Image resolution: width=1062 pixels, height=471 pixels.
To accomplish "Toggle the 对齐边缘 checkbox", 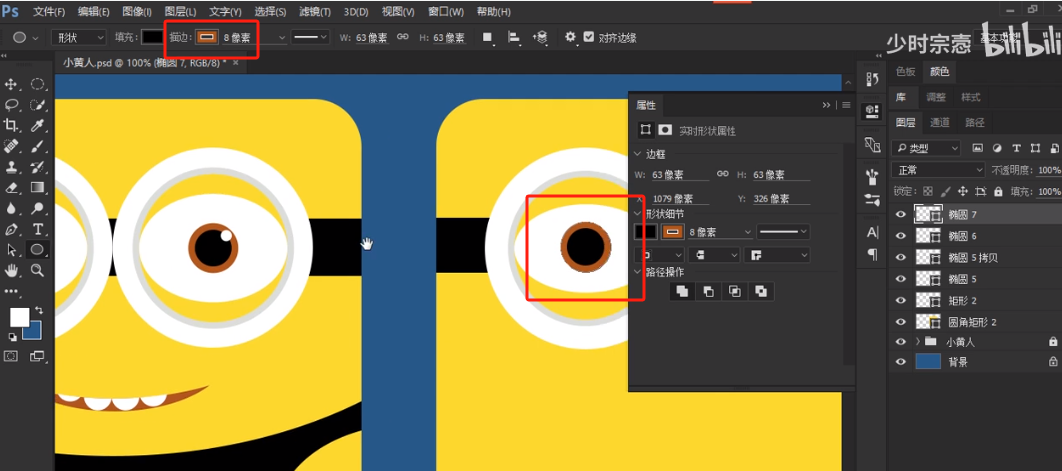I will pyautogui.click(x=589, y=37).
